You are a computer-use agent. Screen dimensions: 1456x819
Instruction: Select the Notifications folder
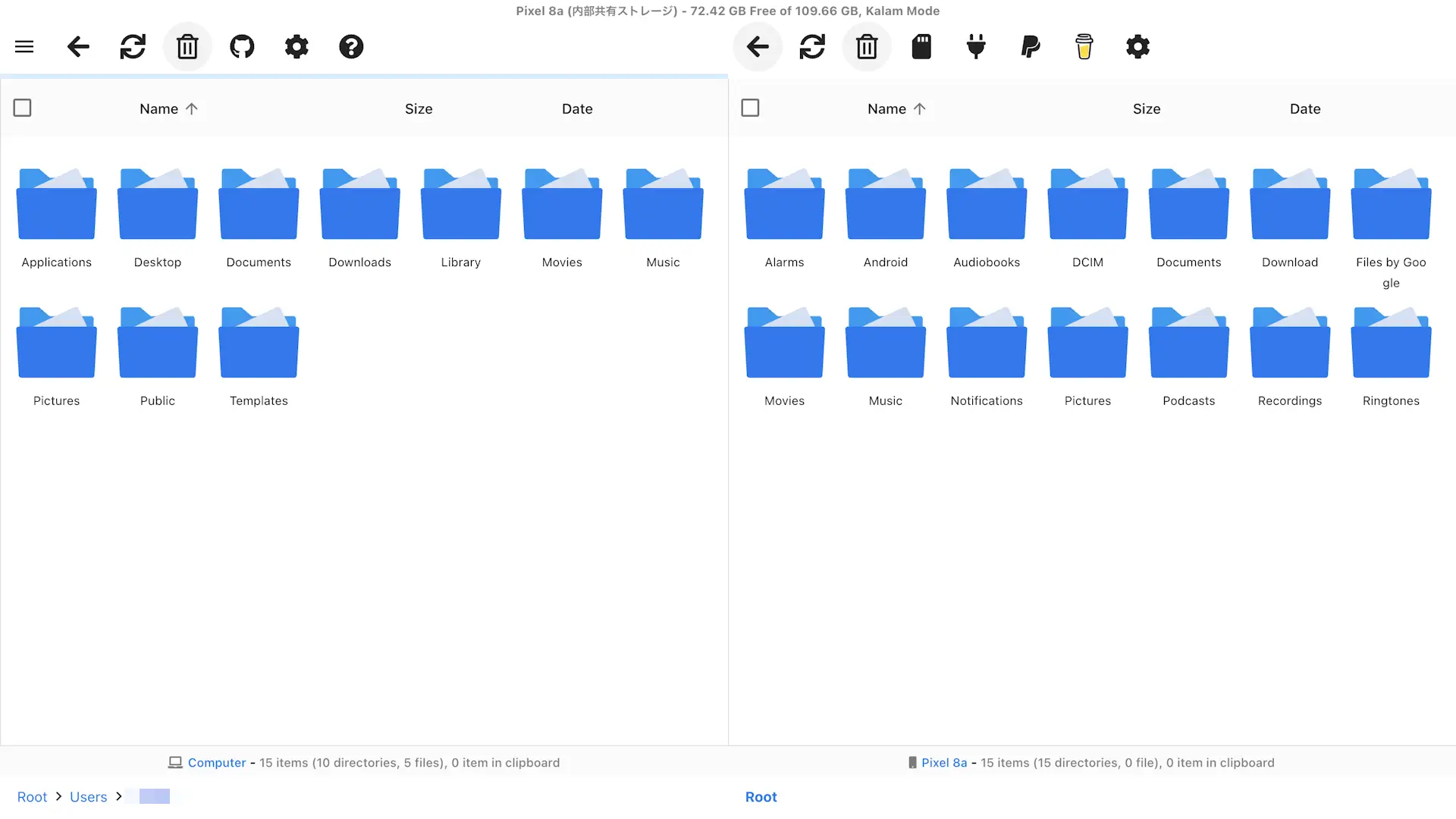point(987,357)
